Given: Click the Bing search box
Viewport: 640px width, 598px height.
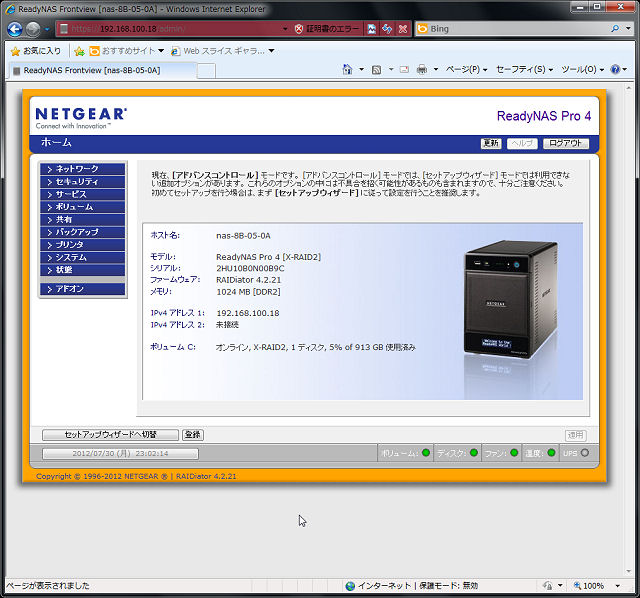Looking at the screenshot, I should (512, 29).
